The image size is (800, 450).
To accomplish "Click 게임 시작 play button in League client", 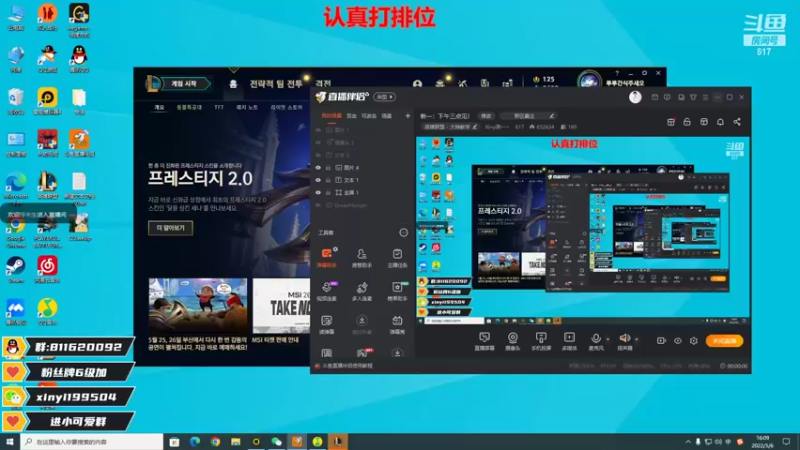I will (x=184, y=84).
